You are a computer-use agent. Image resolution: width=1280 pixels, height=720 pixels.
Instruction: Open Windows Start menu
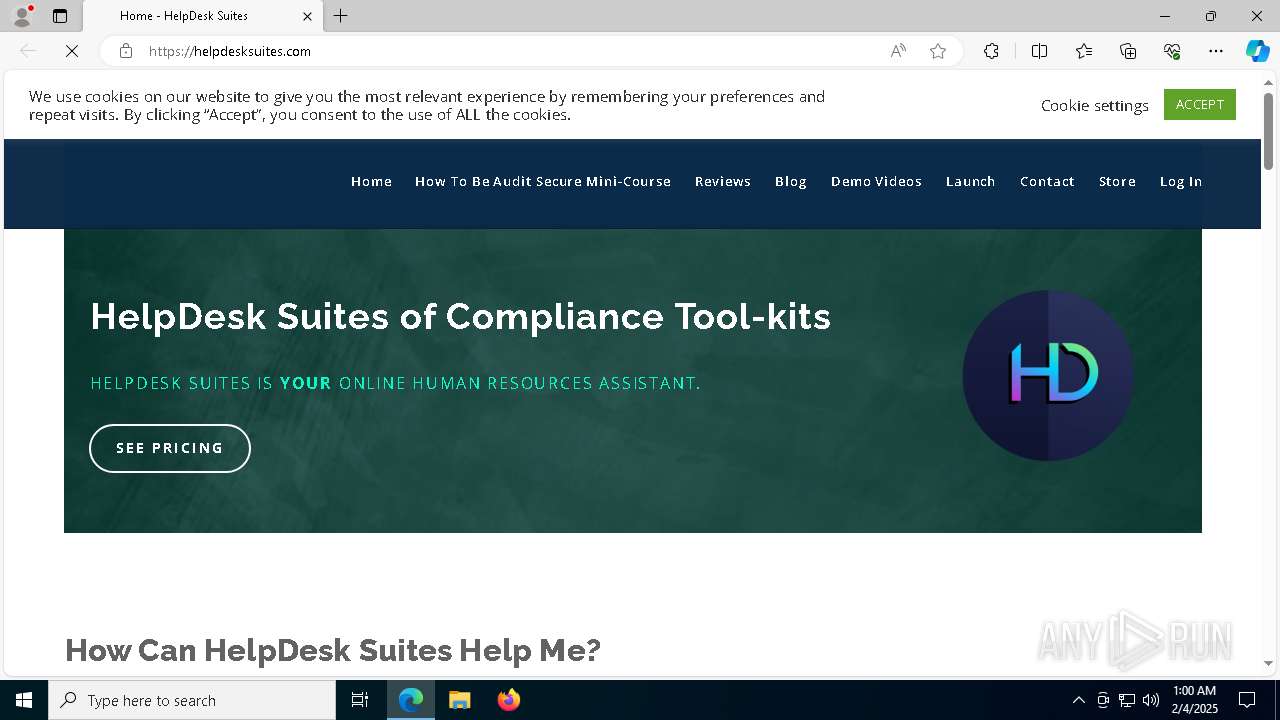(24, 700)
